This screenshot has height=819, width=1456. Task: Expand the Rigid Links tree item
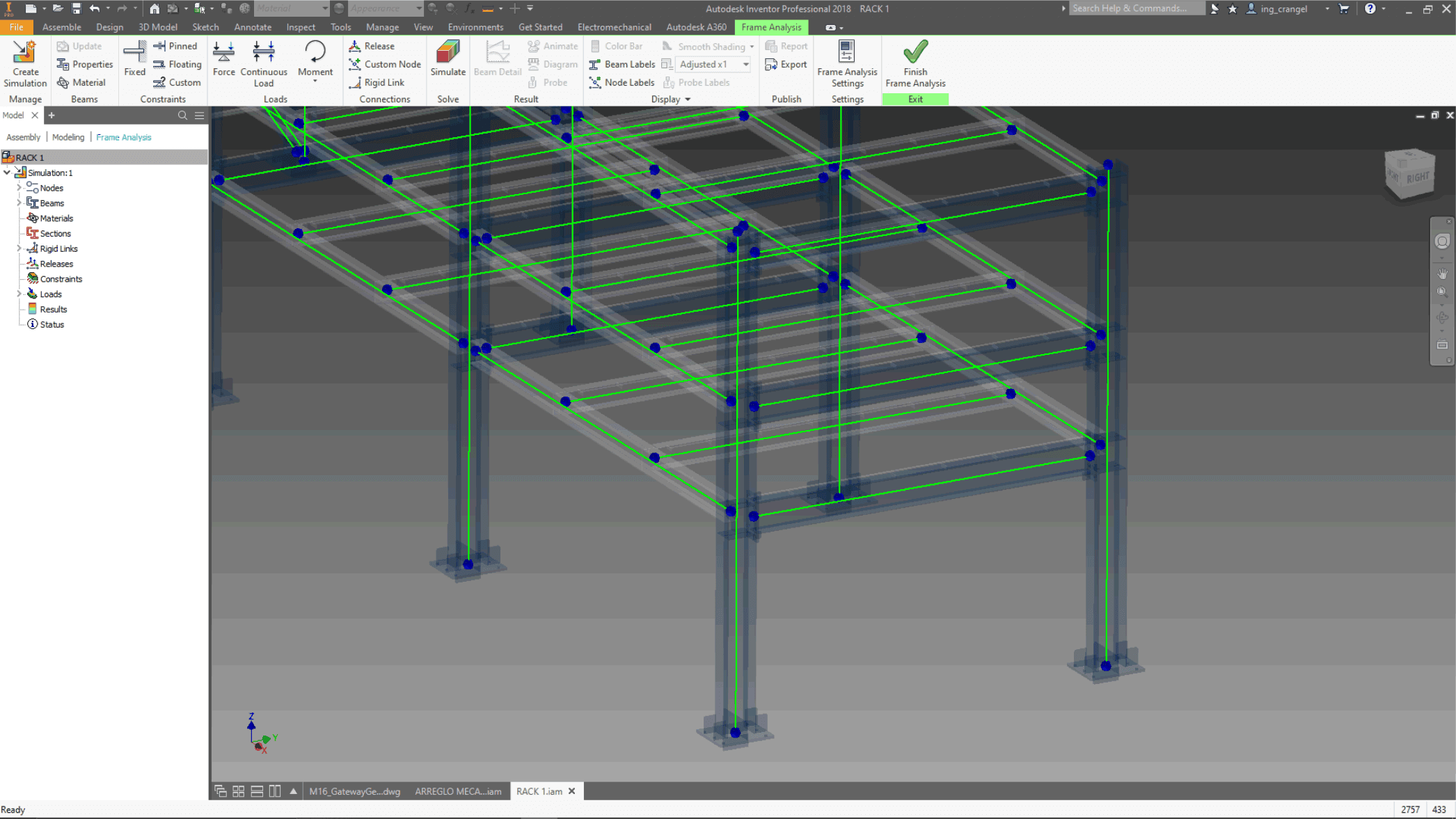coord(19,248)
